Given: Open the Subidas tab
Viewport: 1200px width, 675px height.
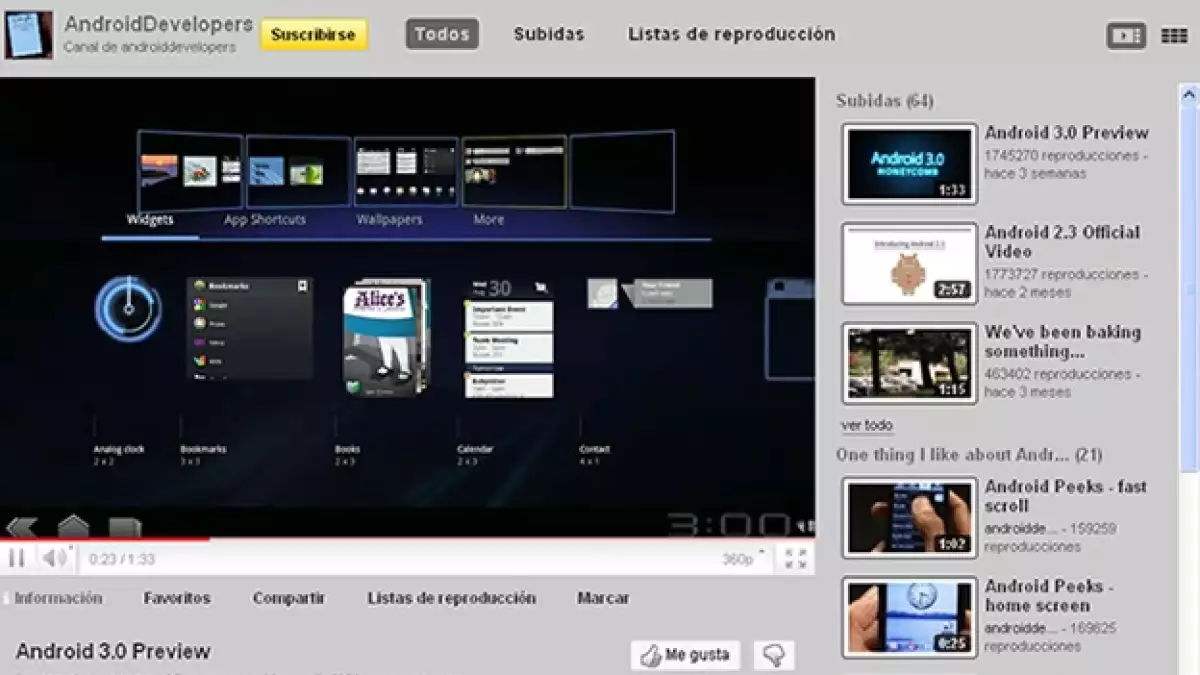Looking at the screenshot, I should (x=549, y=34).
